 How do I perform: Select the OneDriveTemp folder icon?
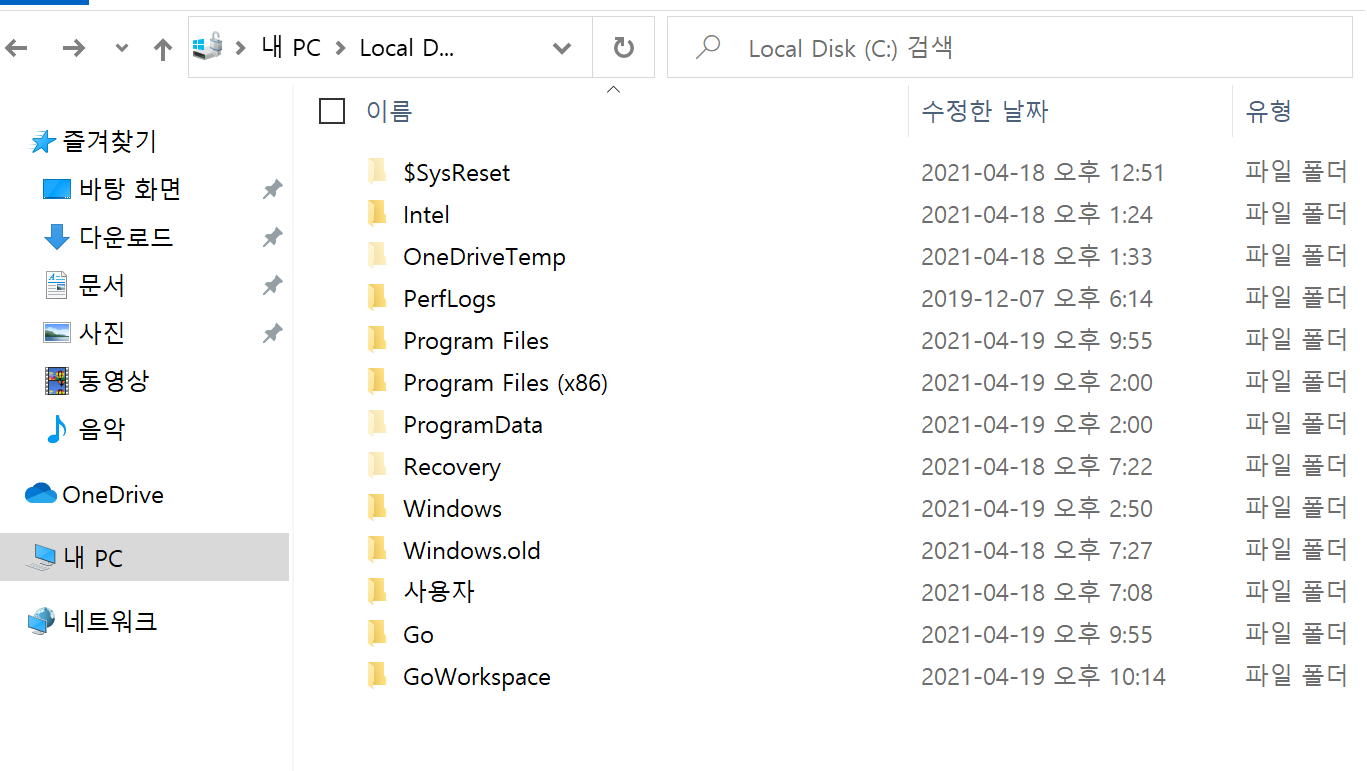[x=378, y=255]
